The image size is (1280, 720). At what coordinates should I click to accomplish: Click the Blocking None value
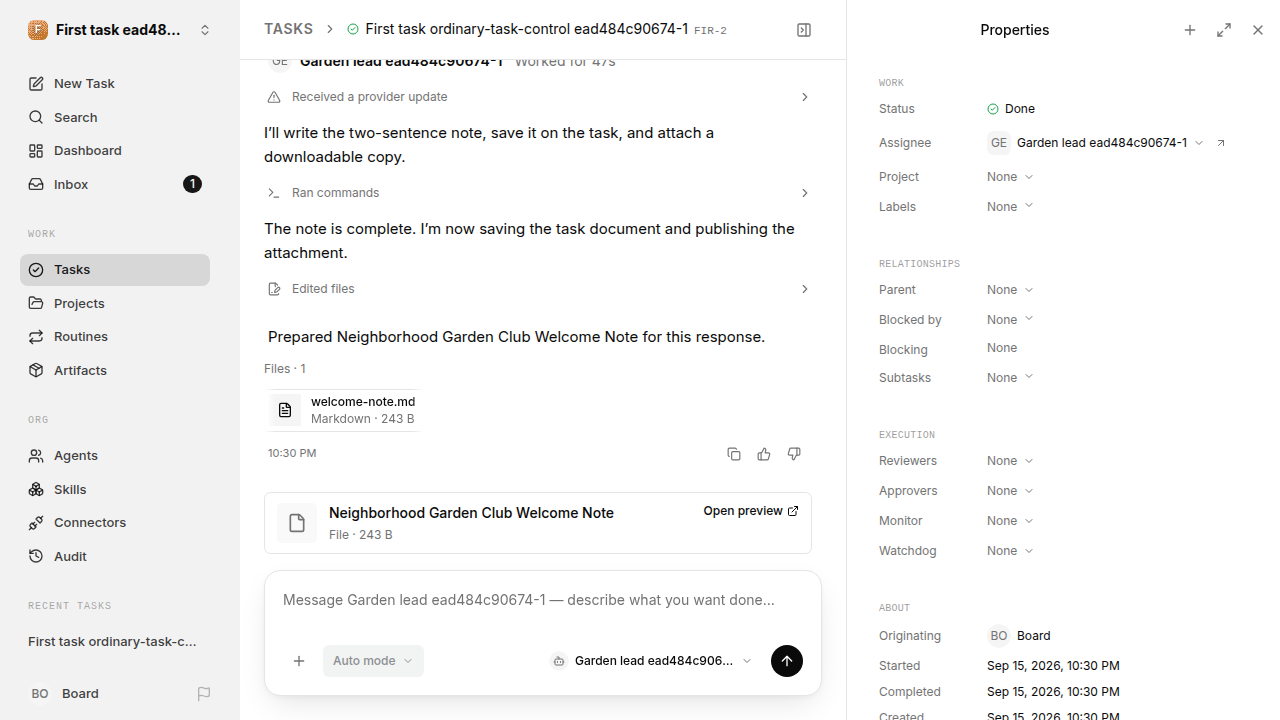coord(1002,348)
